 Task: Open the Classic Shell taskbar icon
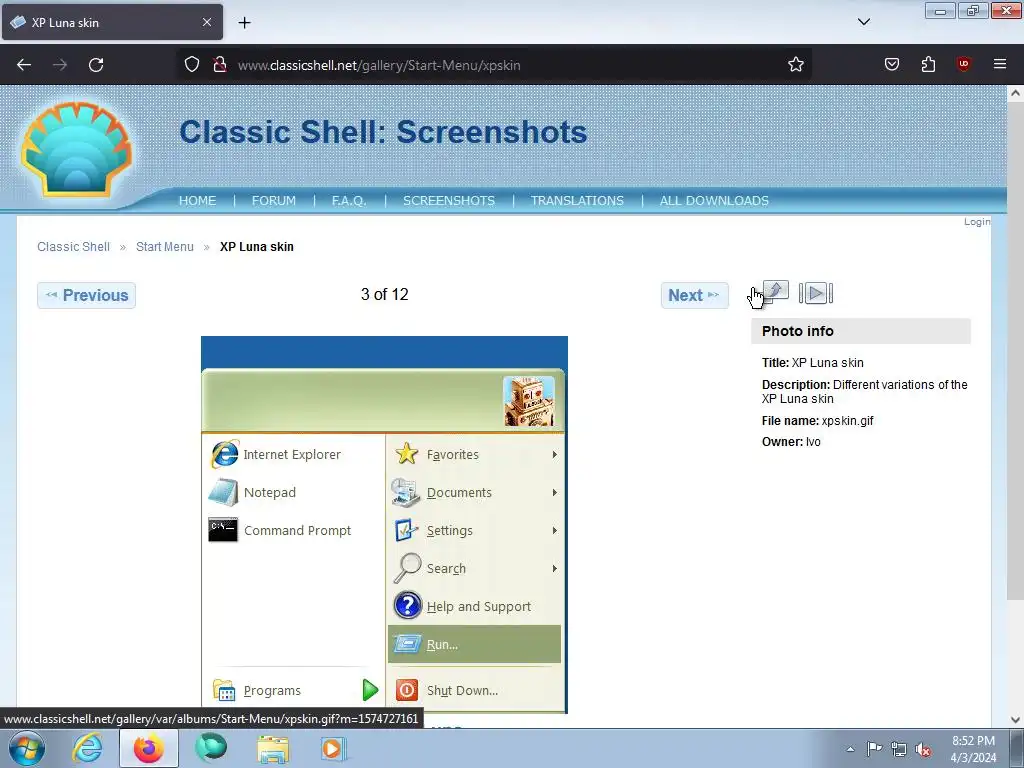[x=211, y=748]
